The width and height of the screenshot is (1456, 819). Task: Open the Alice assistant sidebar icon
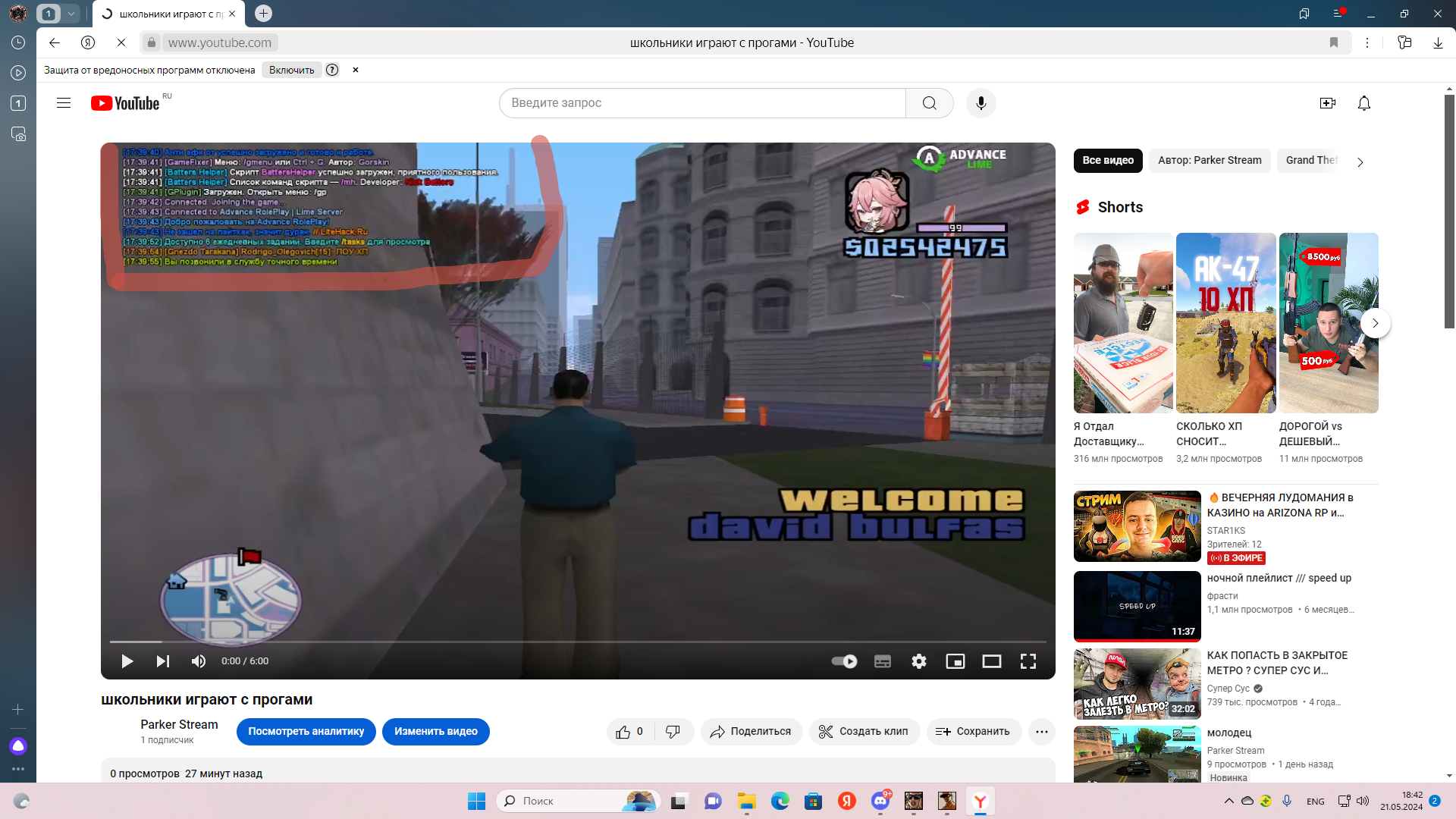coord(18,746)
